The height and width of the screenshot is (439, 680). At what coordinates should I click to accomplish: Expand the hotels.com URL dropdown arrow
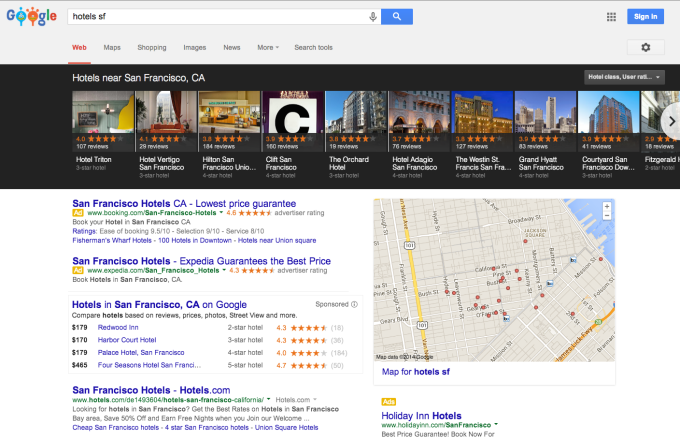268,399
